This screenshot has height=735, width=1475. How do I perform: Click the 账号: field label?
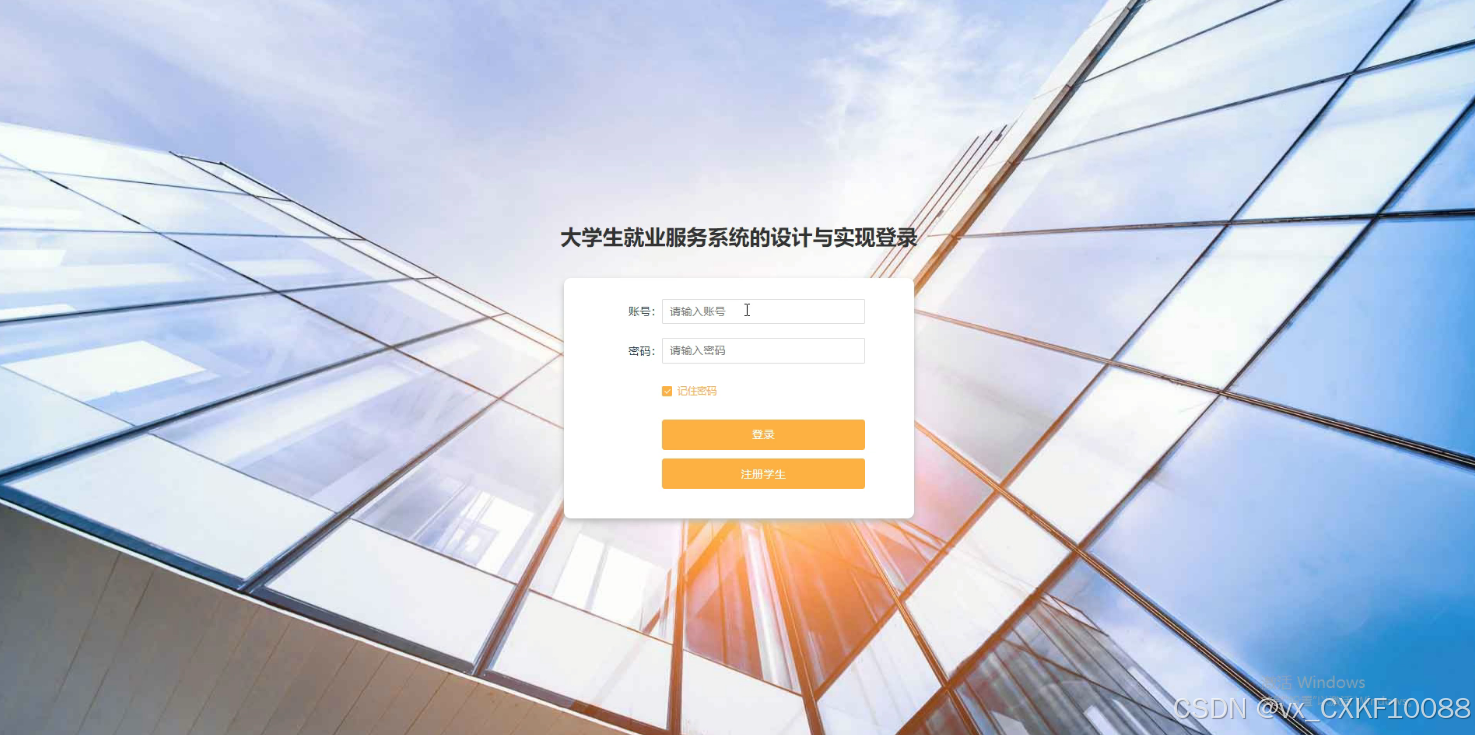point(642,311)
